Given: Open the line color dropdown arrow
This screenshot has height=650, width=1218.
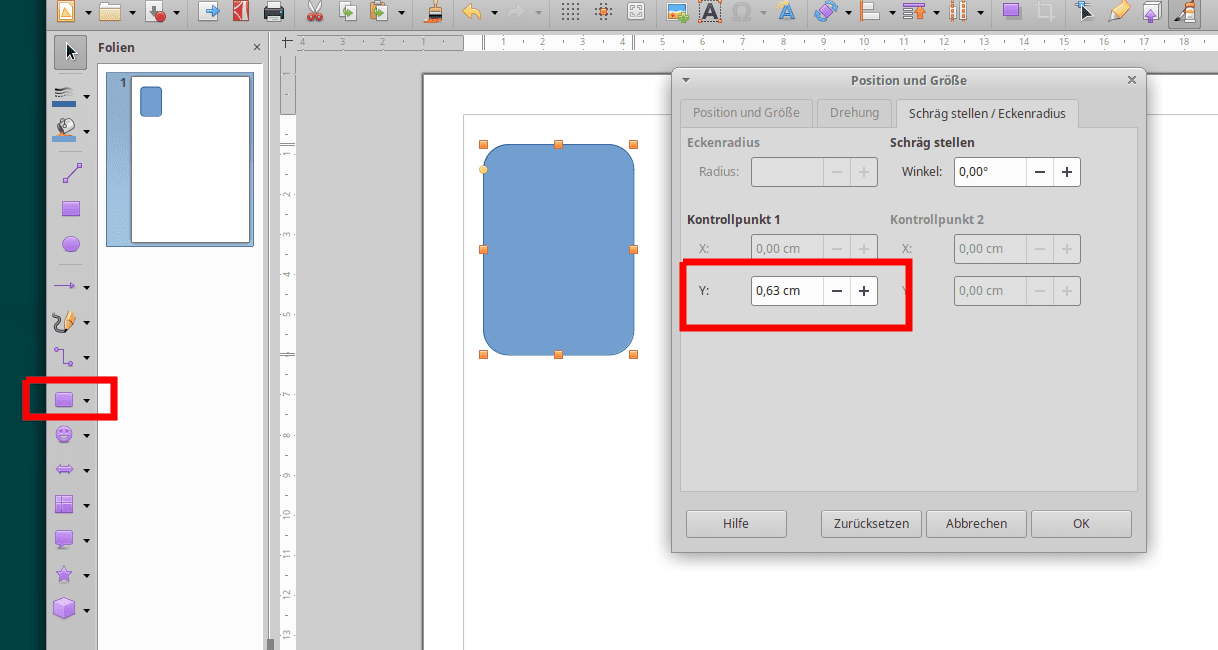Looking at the screenshot, I should click(x=87, y=97).
